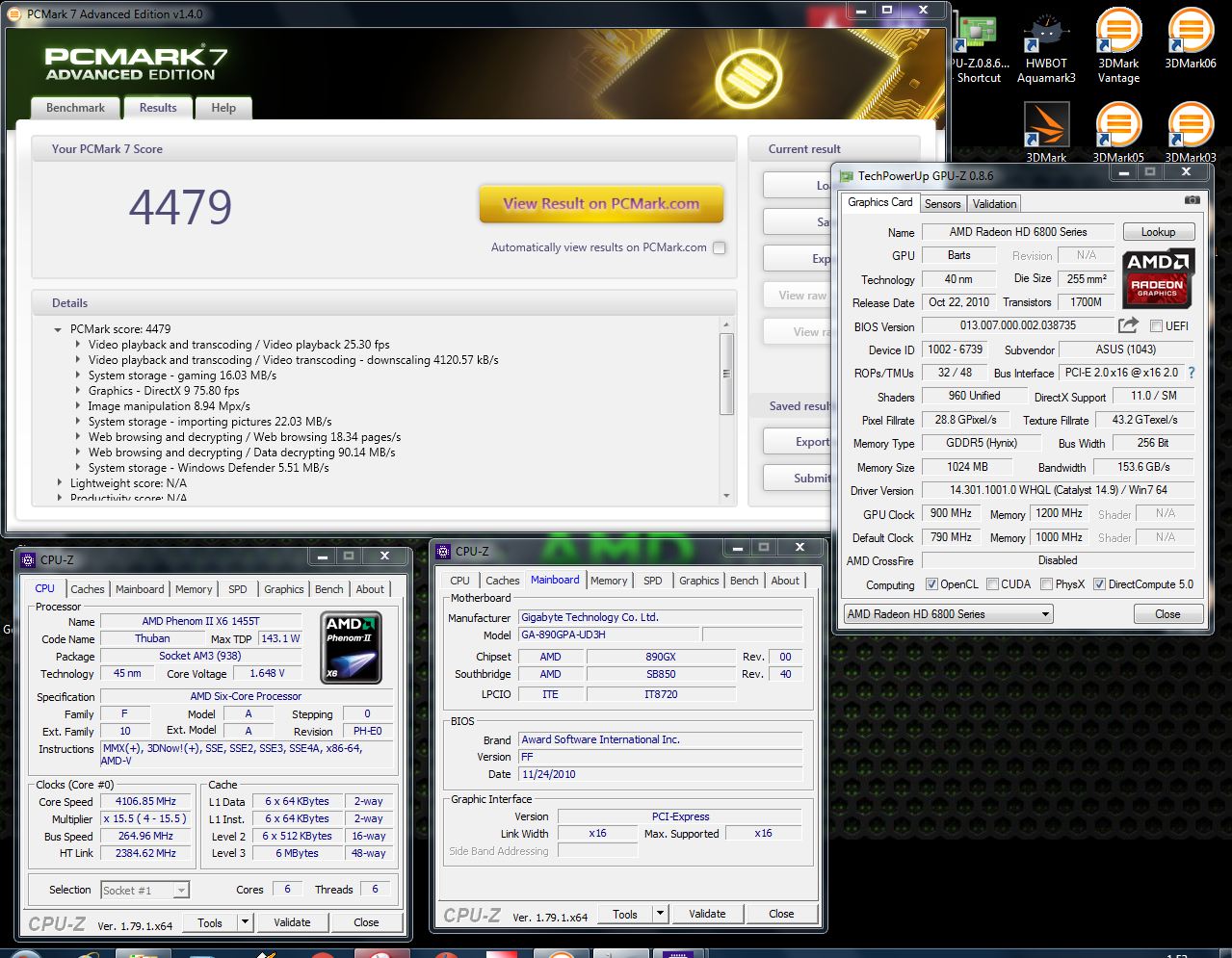This screenshot has height=958, width=1232.
Task: Click PCMark 7 title bar app icon
Action: point(13,14)
